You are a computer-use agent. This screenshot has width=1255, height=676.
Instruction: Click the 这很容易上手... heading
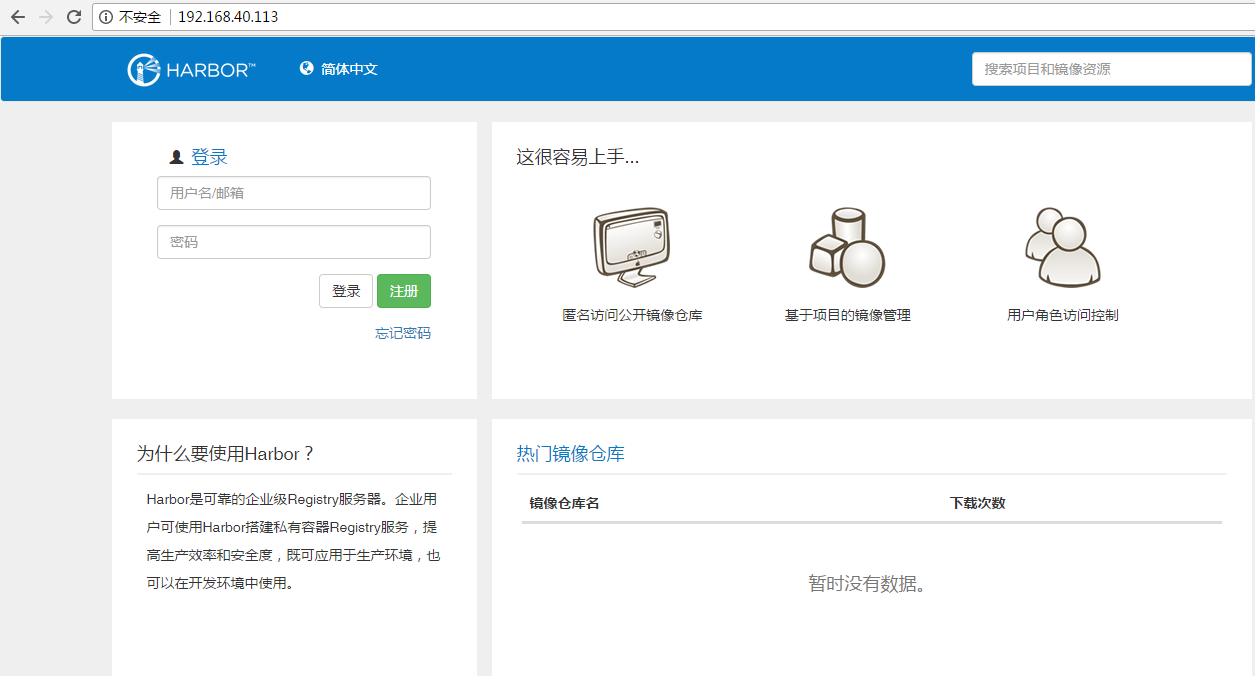577,157
